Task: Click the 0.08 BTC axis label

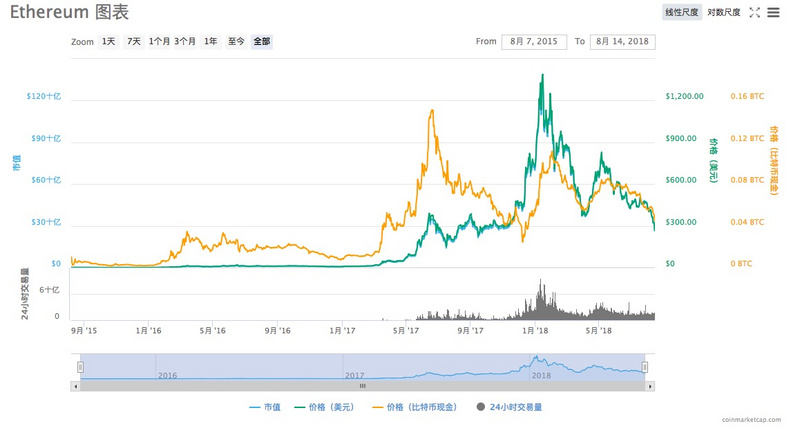Action: [747, 180]
